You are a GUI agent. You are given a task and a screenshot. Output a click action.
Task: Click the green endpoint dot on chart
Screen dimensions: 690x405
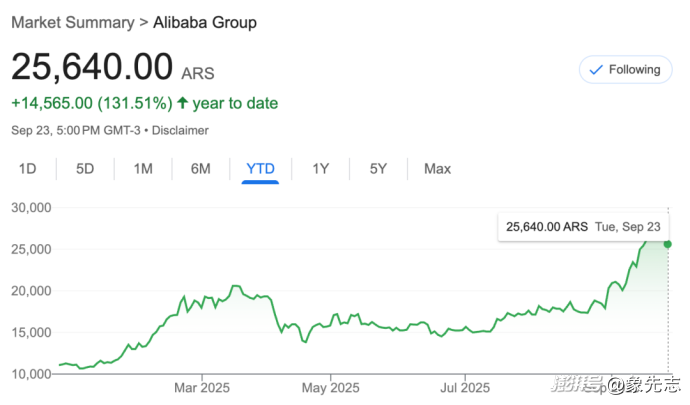667,244
